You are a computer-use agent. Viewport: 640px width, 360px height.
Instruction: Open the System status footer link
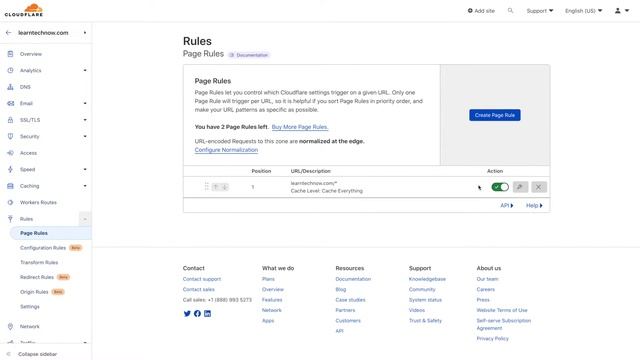425,300
